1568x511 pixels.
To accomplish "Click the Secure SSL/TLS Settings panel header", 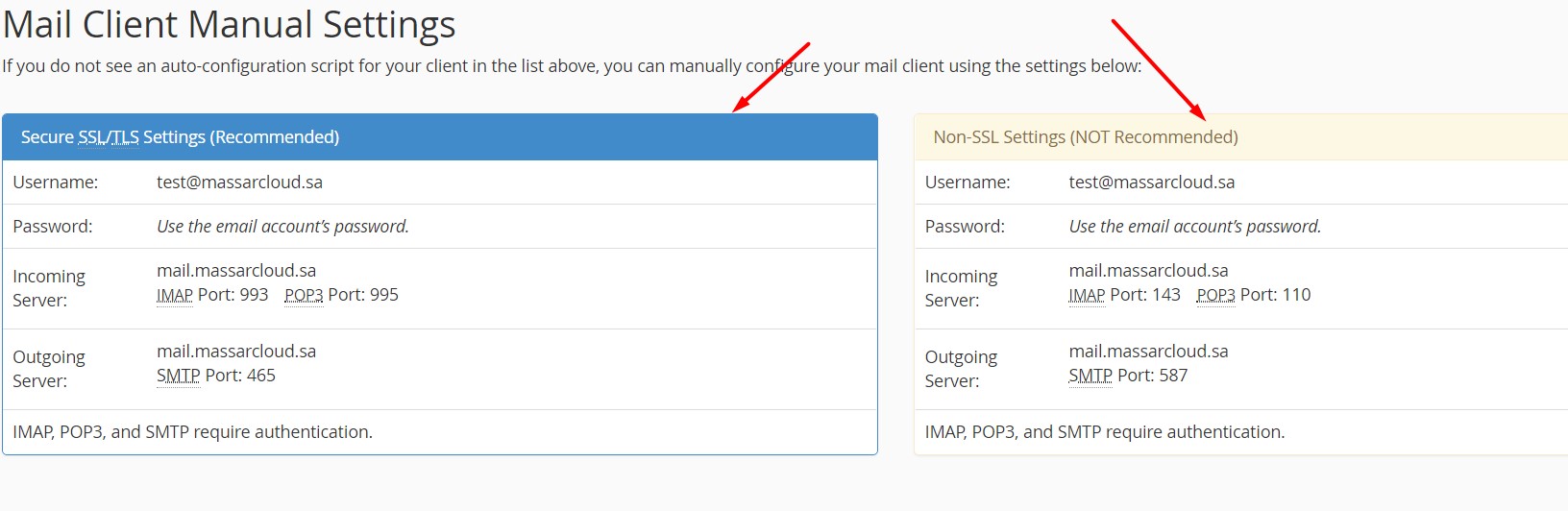I will tap(180, 137).
